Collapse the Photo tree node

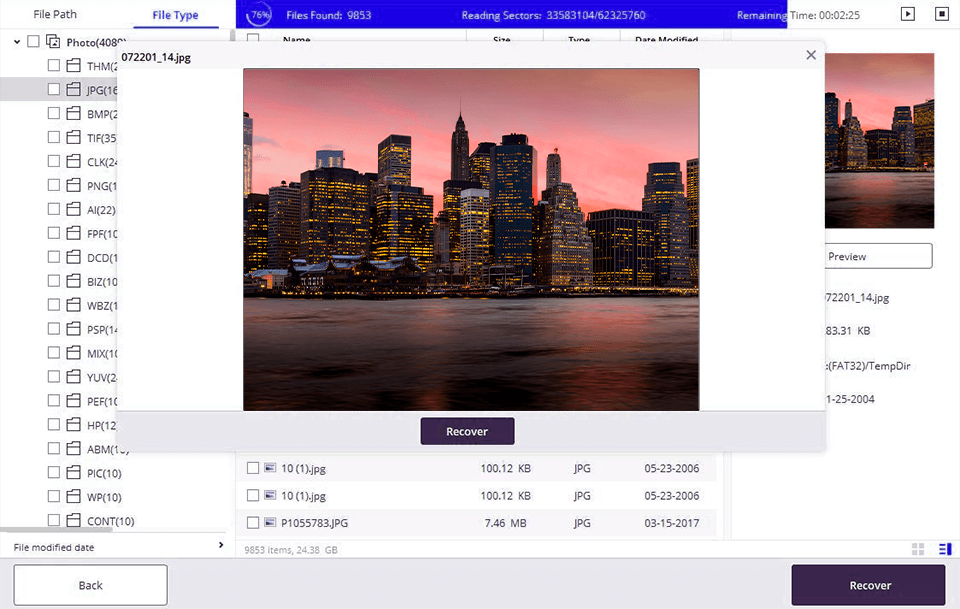(17, 42)
